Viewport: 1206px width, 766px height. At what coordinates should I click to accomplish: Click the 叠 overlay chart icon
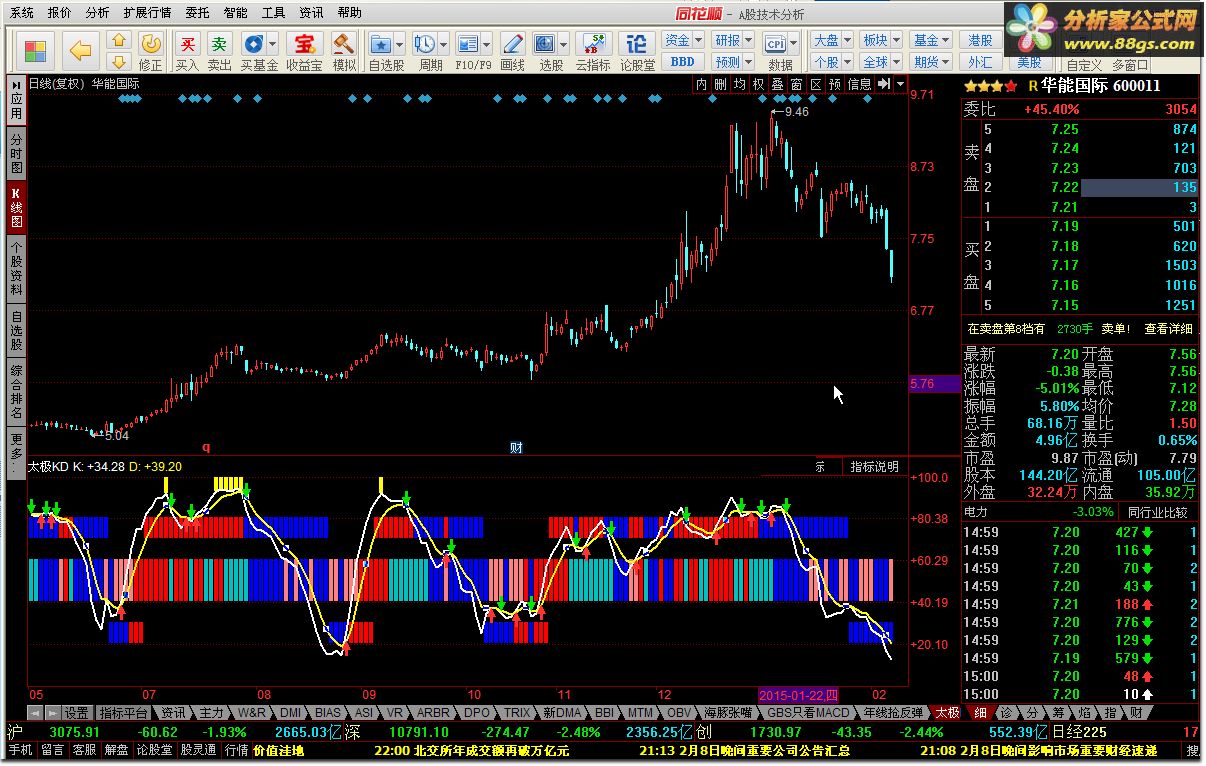tap(777, 85)
